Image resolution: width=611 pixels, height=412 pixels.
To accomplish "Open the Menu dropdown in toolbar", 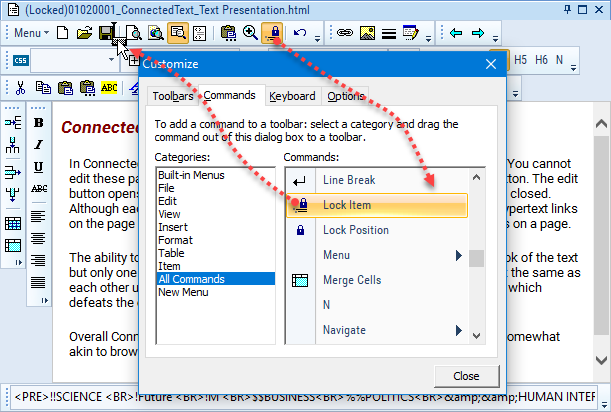I will (x=31, y=33).
